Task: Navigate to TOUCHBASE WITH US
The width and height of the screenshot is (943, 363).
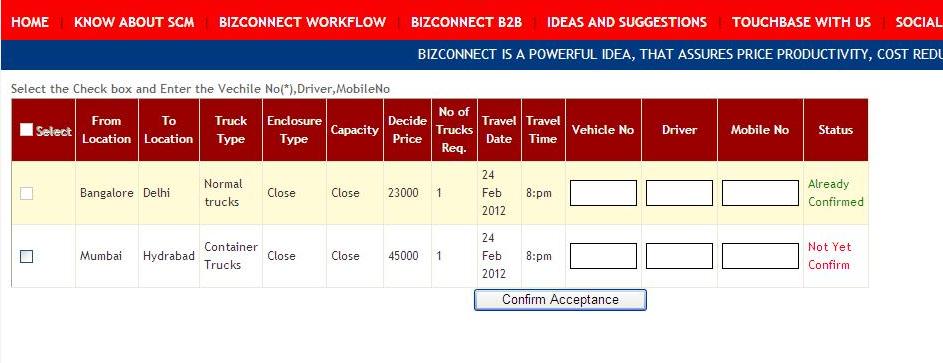Action: 801,22
